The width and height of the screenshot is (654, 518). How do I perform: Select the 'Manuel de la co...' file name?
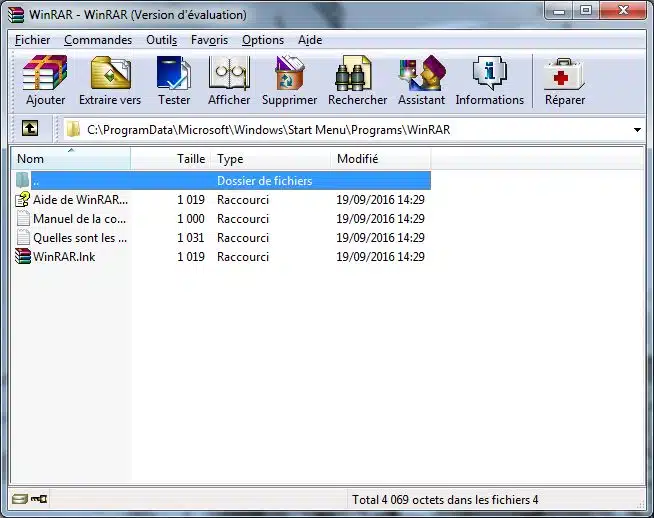(x=79, y=219)
